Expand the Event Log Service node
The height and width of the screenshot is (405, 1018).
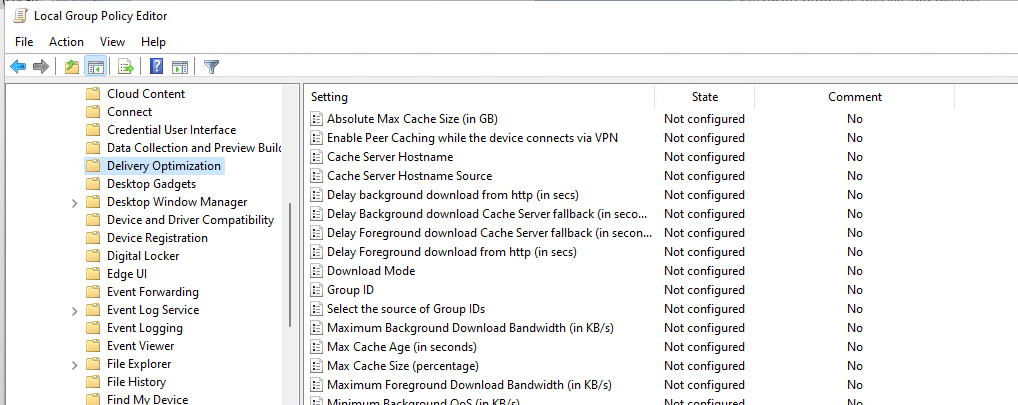pos(75,311)
